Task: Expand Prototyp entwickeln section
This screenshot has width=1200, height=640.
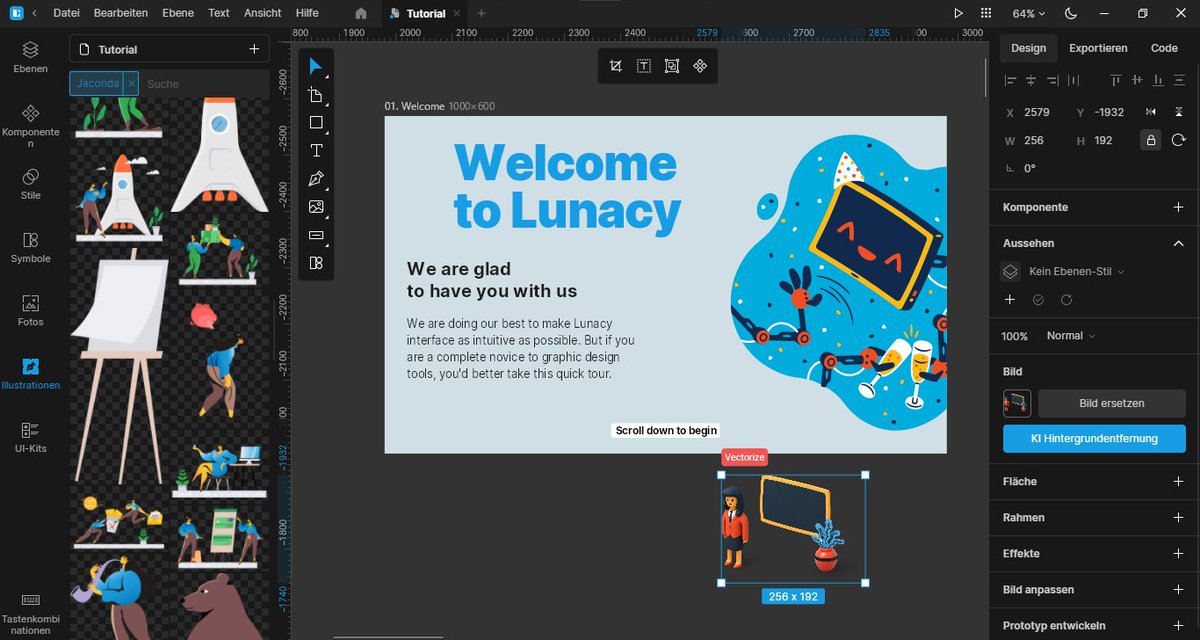Action: tap(1178, 625)
